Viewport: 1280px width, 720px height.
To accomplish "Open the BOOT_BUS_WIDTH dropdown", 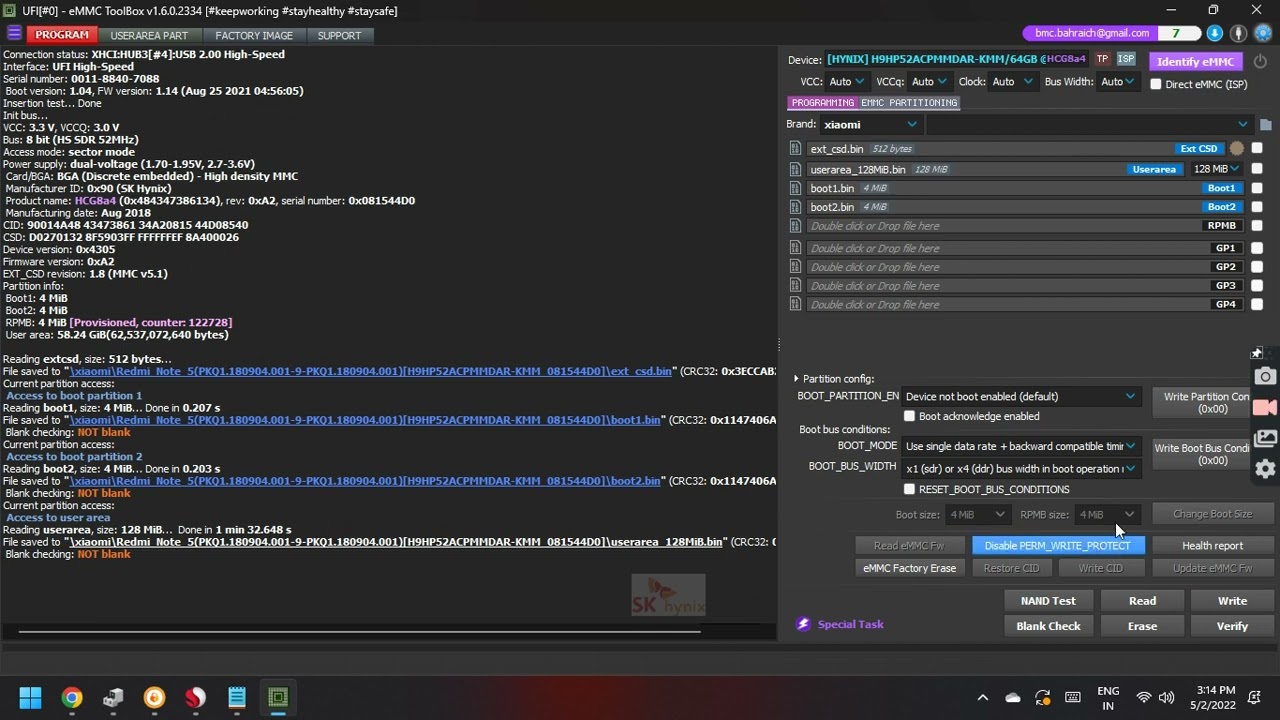I will 1020,468.
